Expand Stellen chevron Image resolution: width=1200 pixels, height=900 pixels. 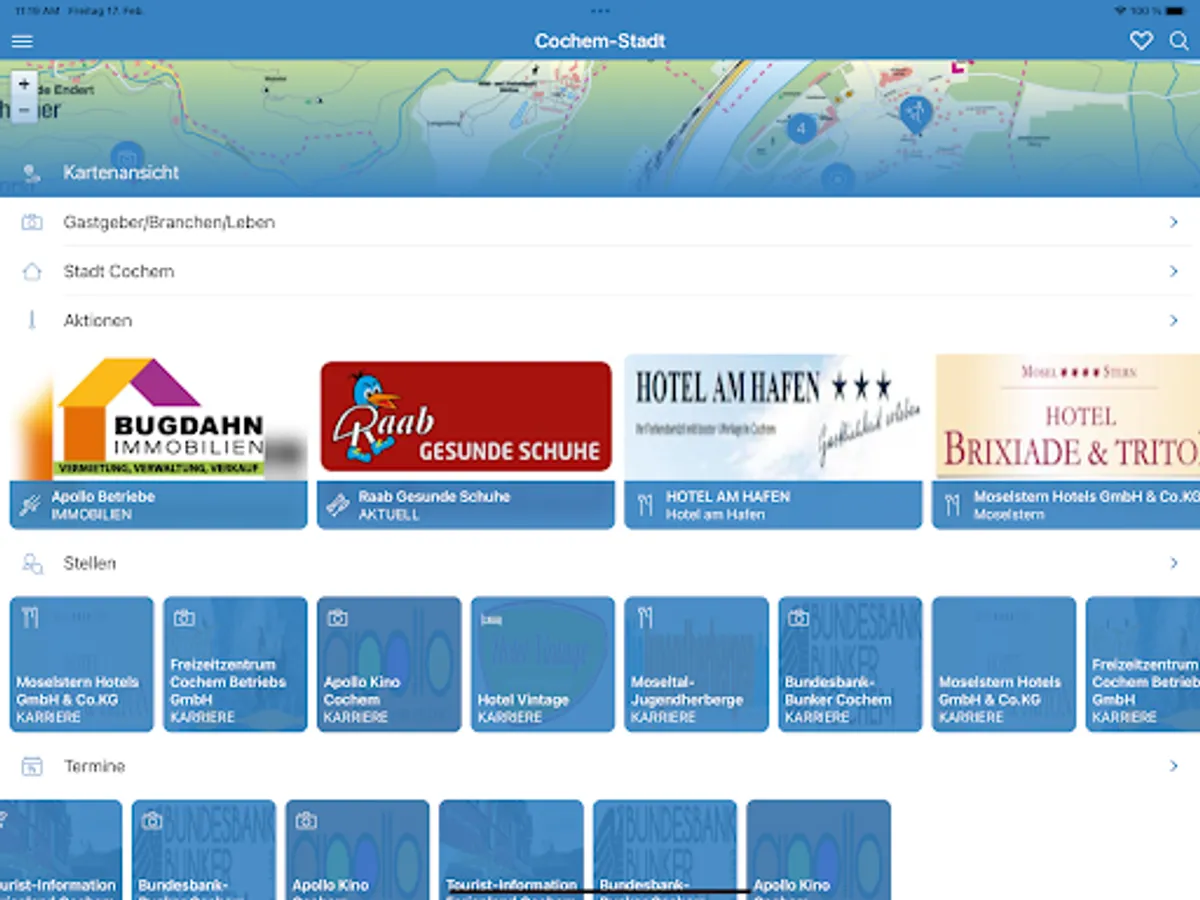1174,563
